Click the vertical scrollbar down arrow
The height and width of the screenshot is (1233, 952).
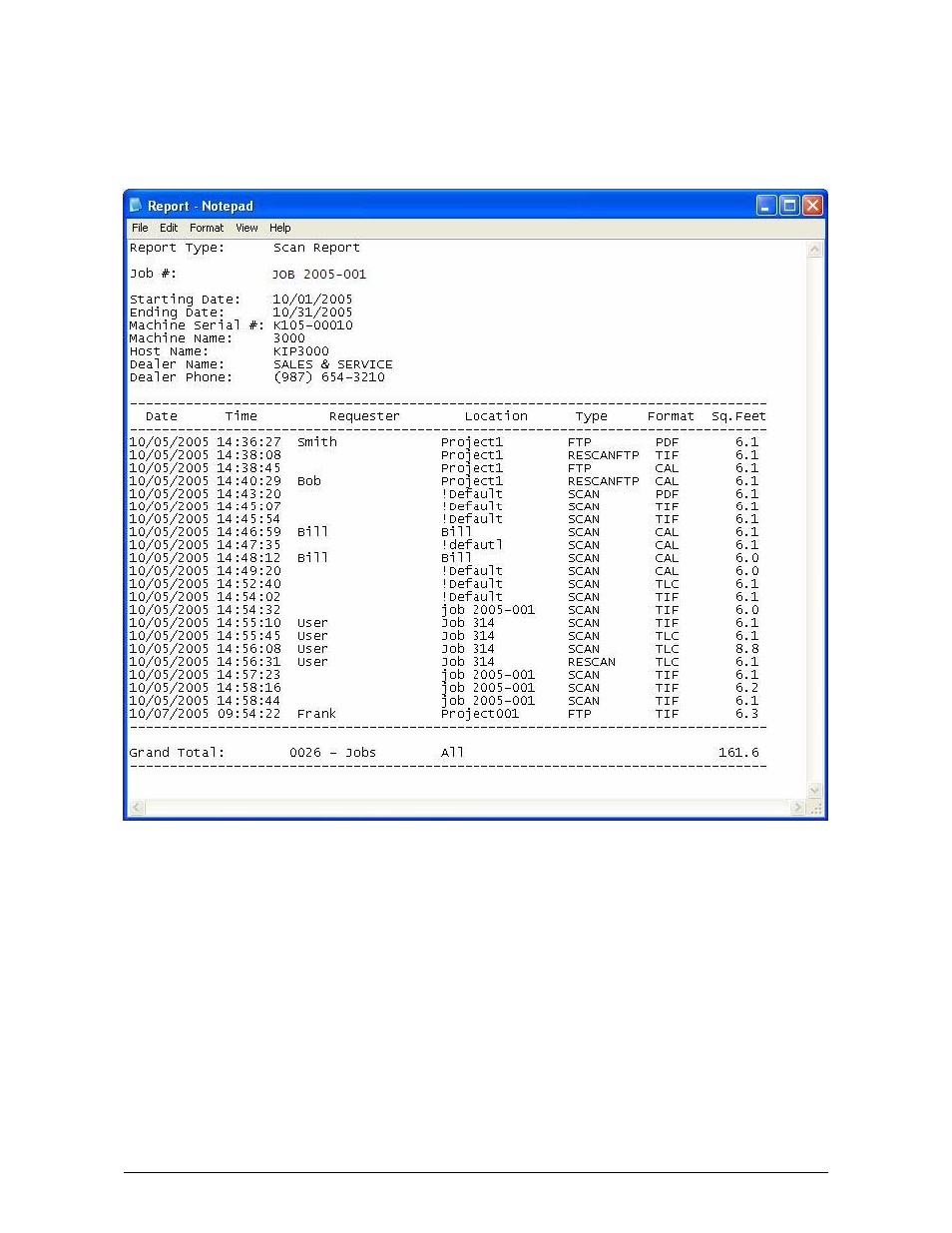(815, 791)
